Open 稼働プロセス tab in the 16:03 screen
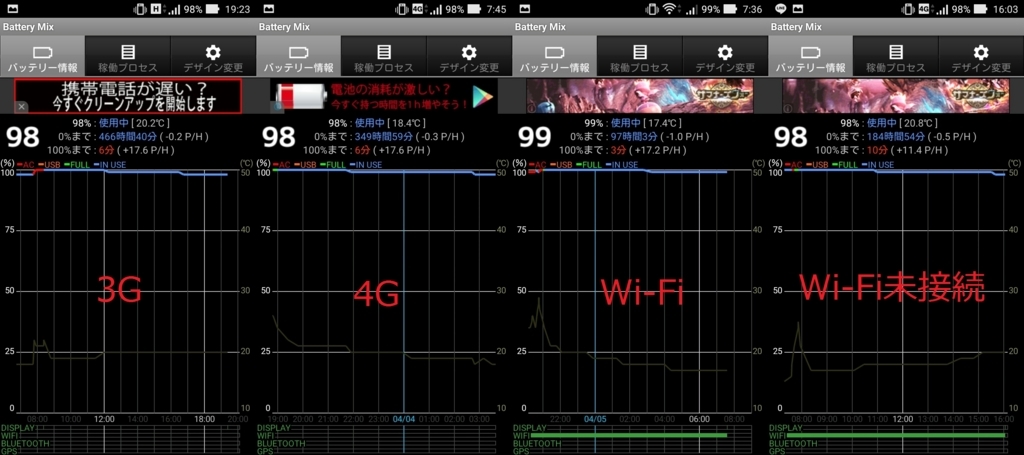 click(x=896, y=55)
